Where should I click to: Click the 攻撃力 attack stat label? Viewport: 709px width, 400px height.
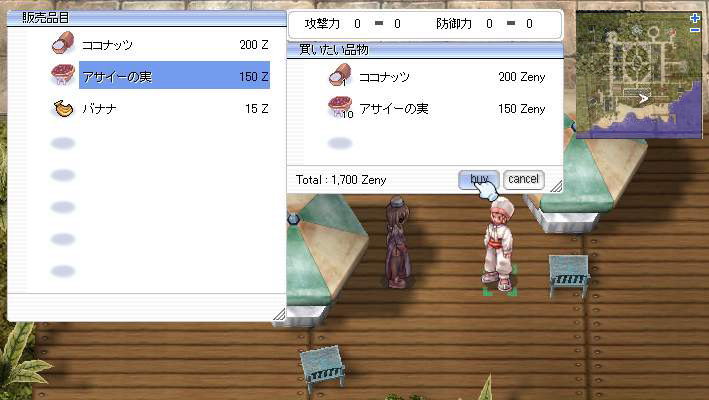pos(322,24)
